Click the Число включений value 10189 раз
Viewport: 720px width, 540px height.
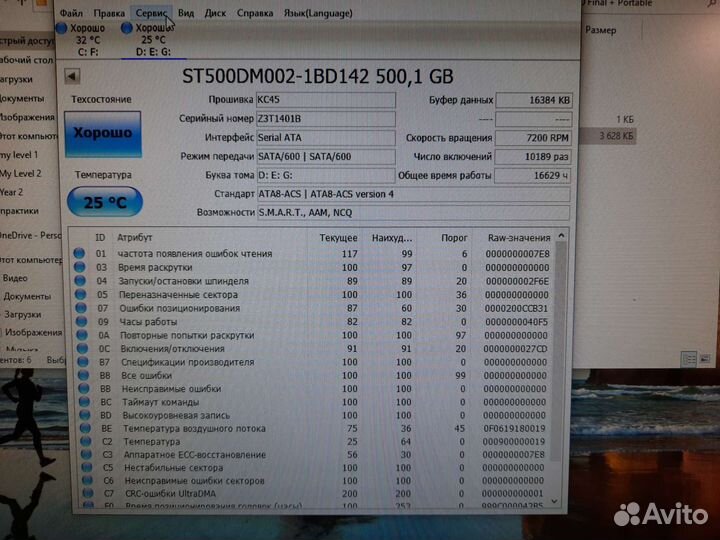[533, 157]
